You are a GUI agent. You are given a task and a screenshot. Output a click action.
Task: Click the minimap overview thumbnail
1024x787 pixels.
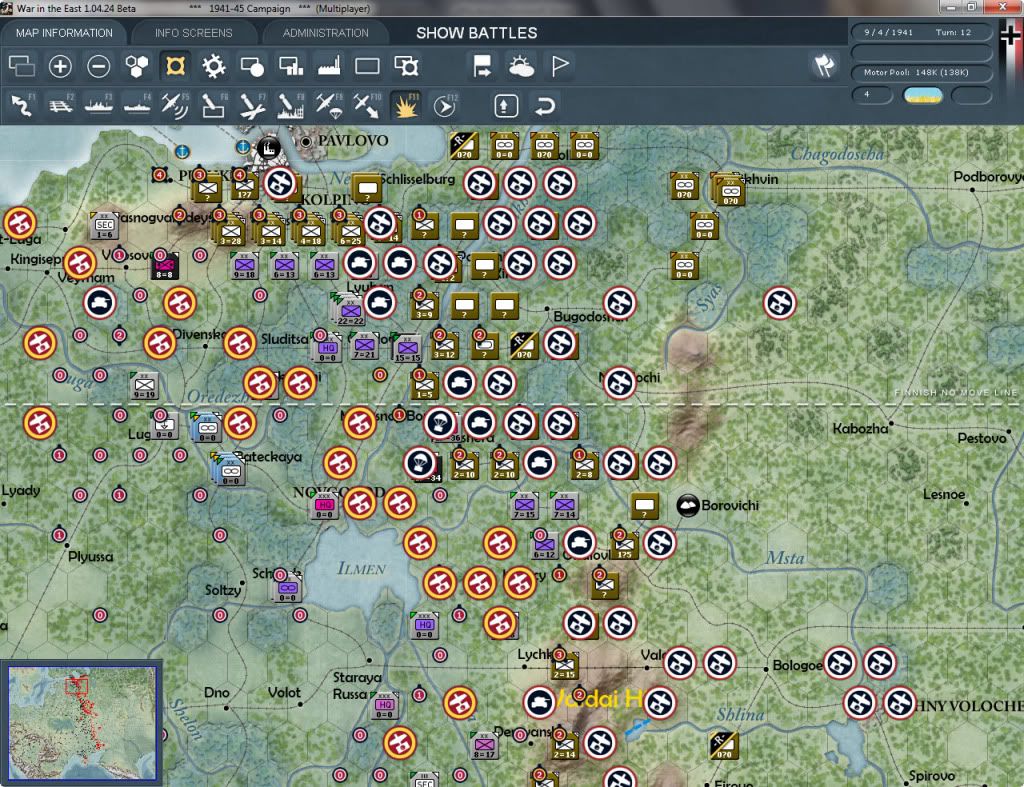(82, 722)
